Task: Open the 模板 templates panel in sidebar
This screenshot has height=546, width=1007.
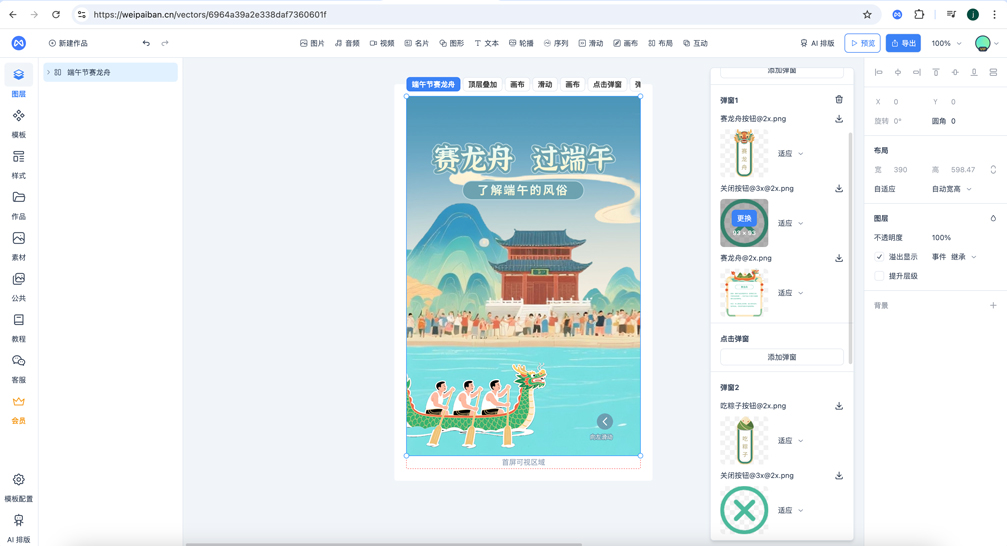Action: 18,122
